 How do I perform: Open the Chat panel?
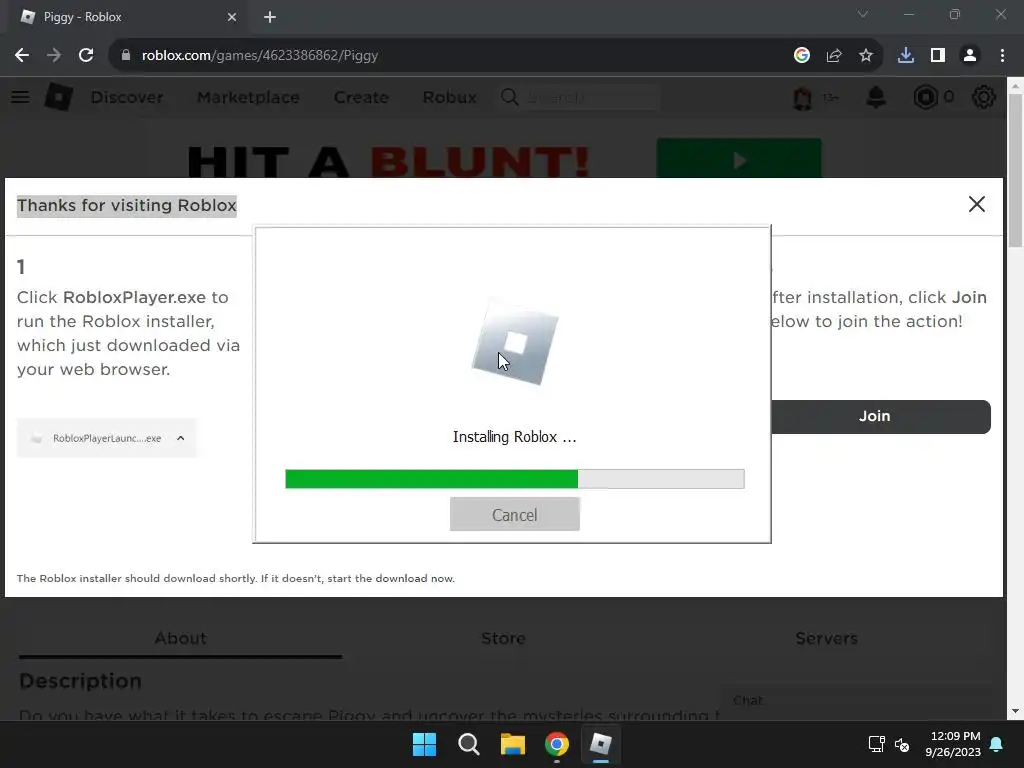[856, 701]
